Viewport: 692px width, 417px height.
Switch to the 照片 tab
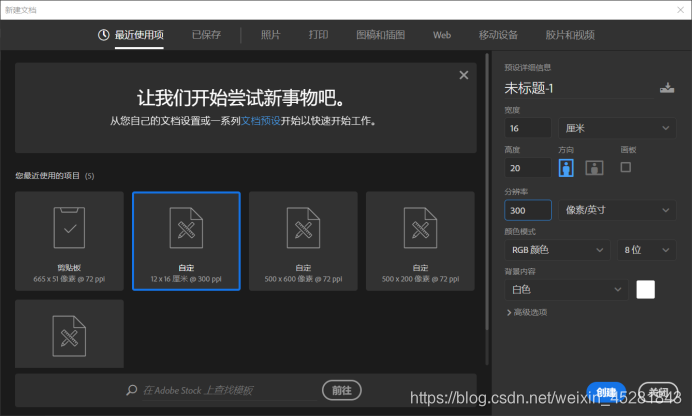pos(271,35)
